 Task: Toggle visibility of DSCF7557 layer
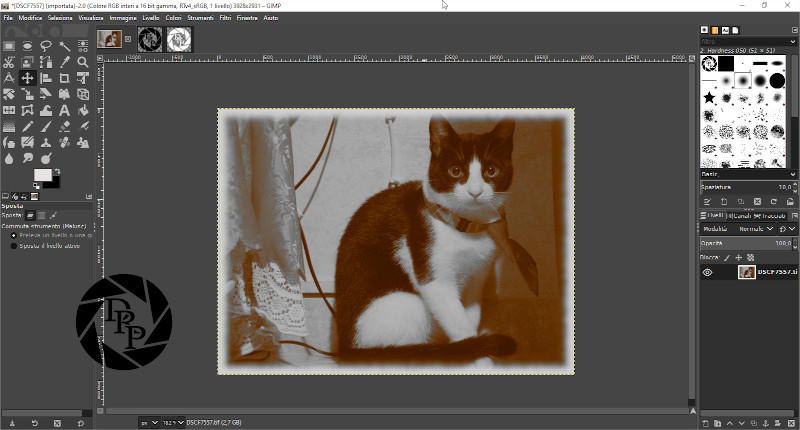tap(707, 272)
